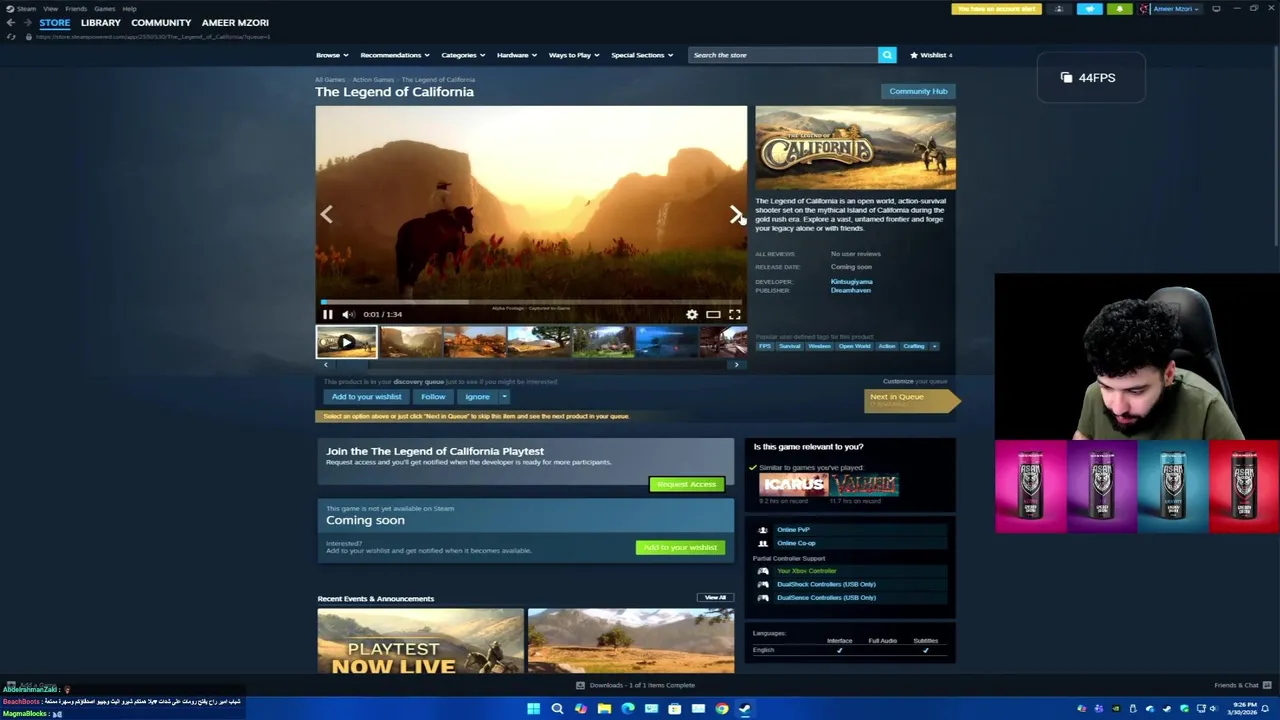The width and height of the screenshot is (1280, 720).
Task: Expand the Browse store menu
Action: coord(332,55)
